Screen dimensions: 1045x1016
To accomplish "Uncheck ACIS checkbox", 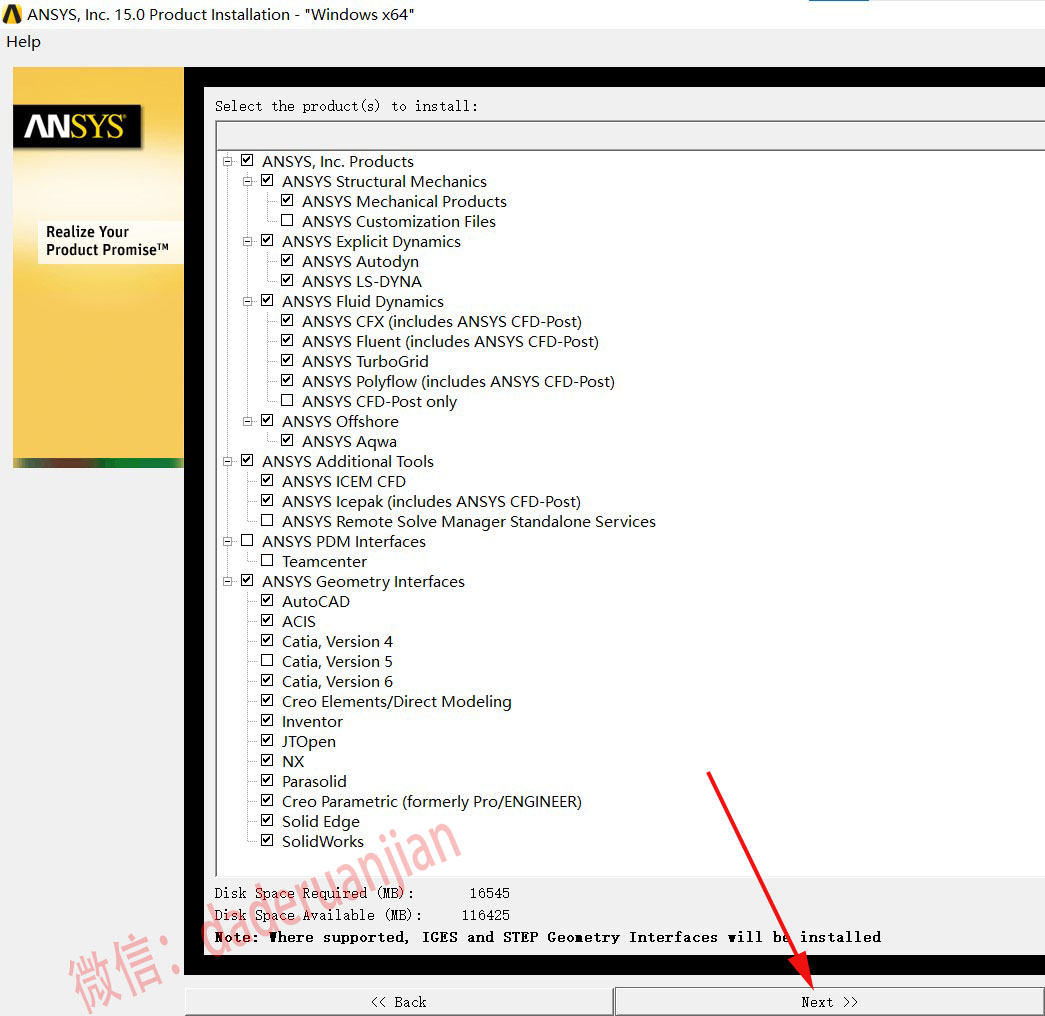I will (x=267, y=621).
